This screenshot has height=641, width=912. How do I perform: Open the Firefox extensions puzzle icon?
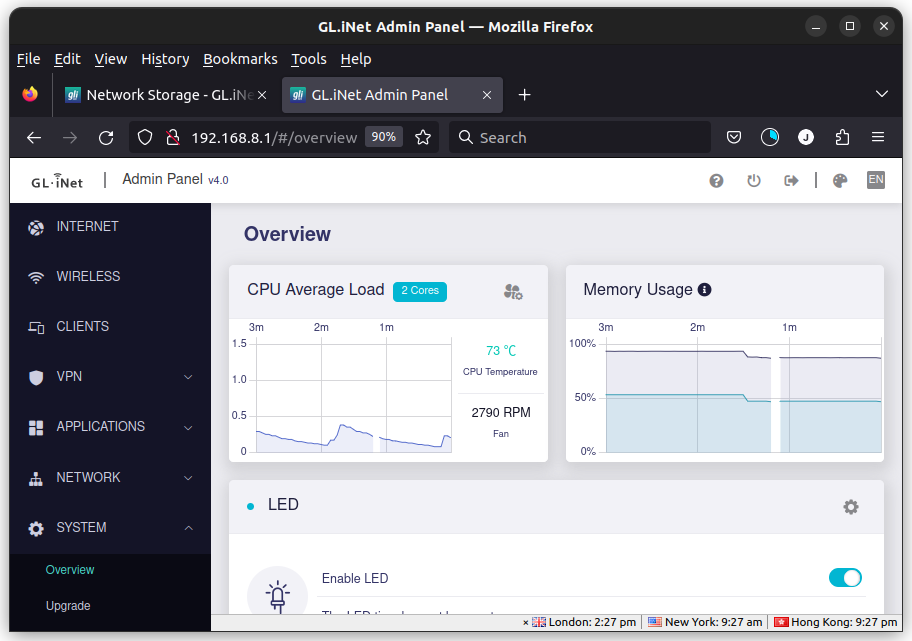coord(842,137)
